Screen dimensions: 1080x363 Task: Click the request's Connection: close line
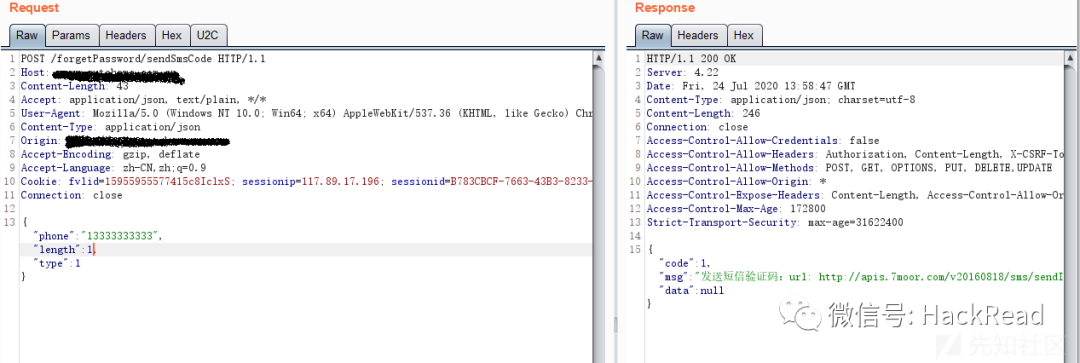(x=72, y=196)
